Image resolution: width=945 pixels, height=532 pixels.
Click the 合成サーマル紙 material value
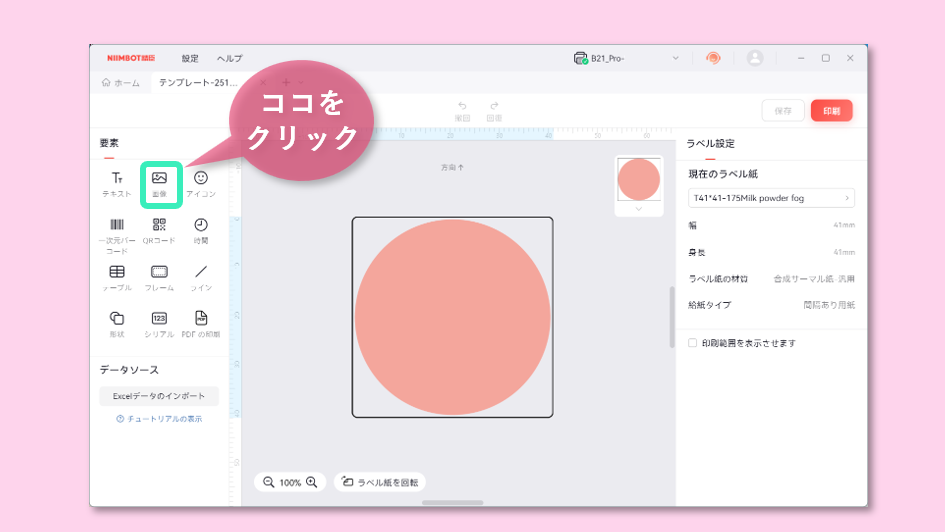(814, 279)
